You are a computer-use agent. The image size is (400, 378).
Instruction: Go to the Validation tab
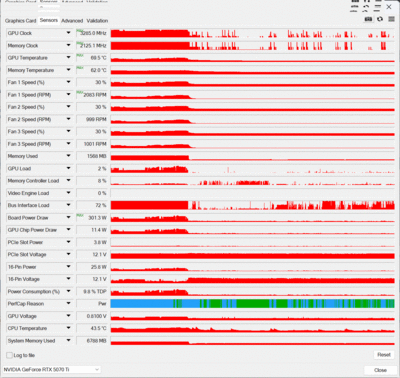[x=97, y=21]
